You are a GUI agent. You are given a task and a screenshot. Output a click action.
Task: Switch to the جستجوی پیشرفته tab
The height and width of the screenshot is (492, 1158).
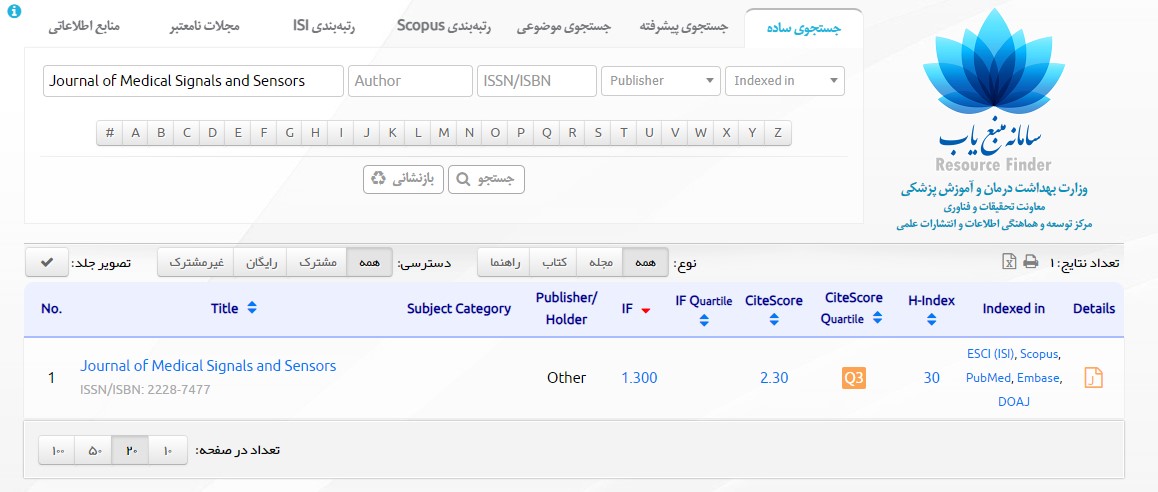tap(684, 26)
